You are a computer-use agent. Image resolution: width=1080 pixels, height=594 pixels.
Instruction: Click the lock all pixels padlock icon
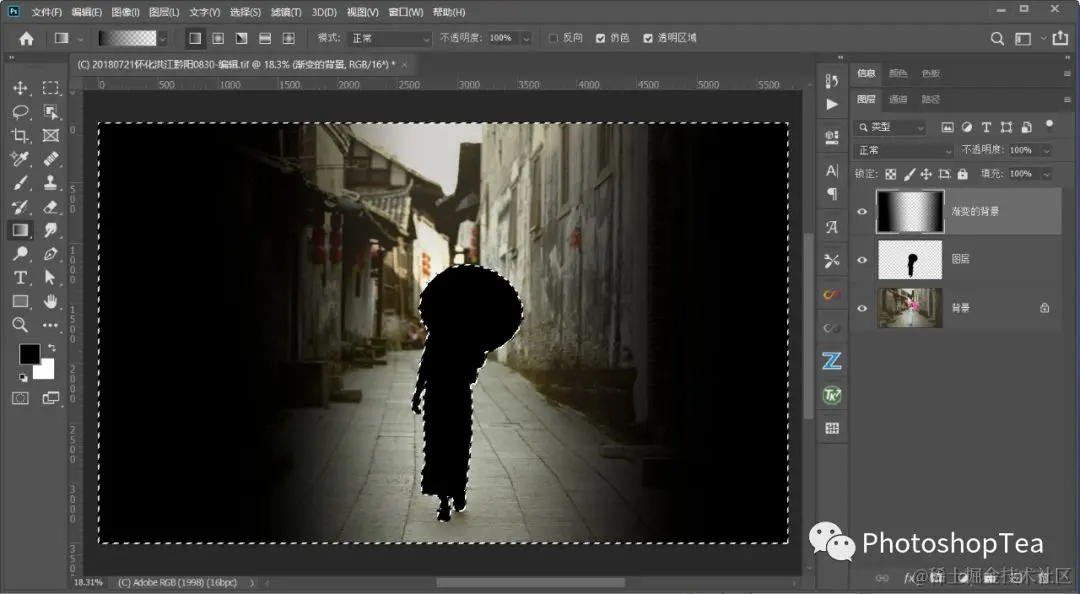962,174
